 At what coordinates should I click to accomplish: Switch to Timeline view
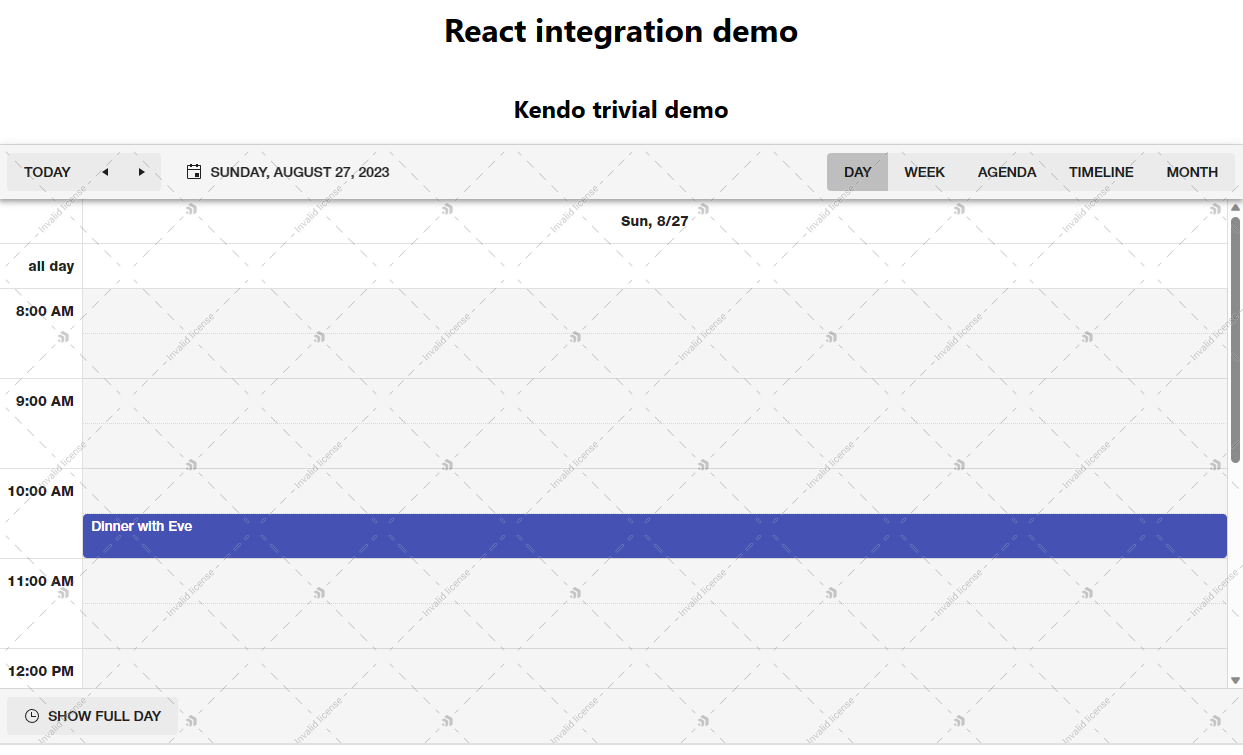pyautogui.click(x=1101, y=172)
